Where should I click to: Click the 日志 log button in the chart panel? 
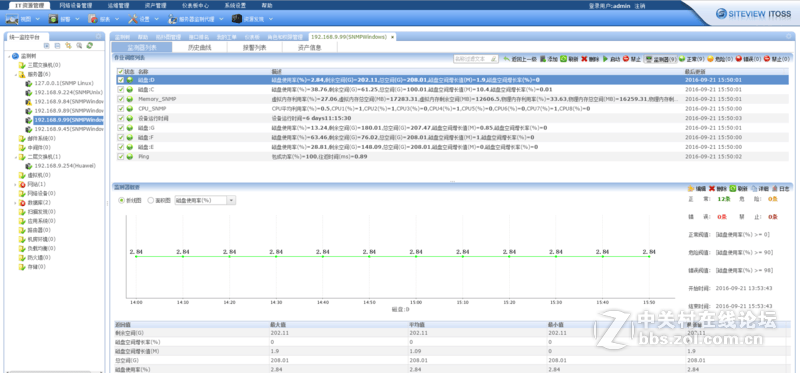pos(780,188)
